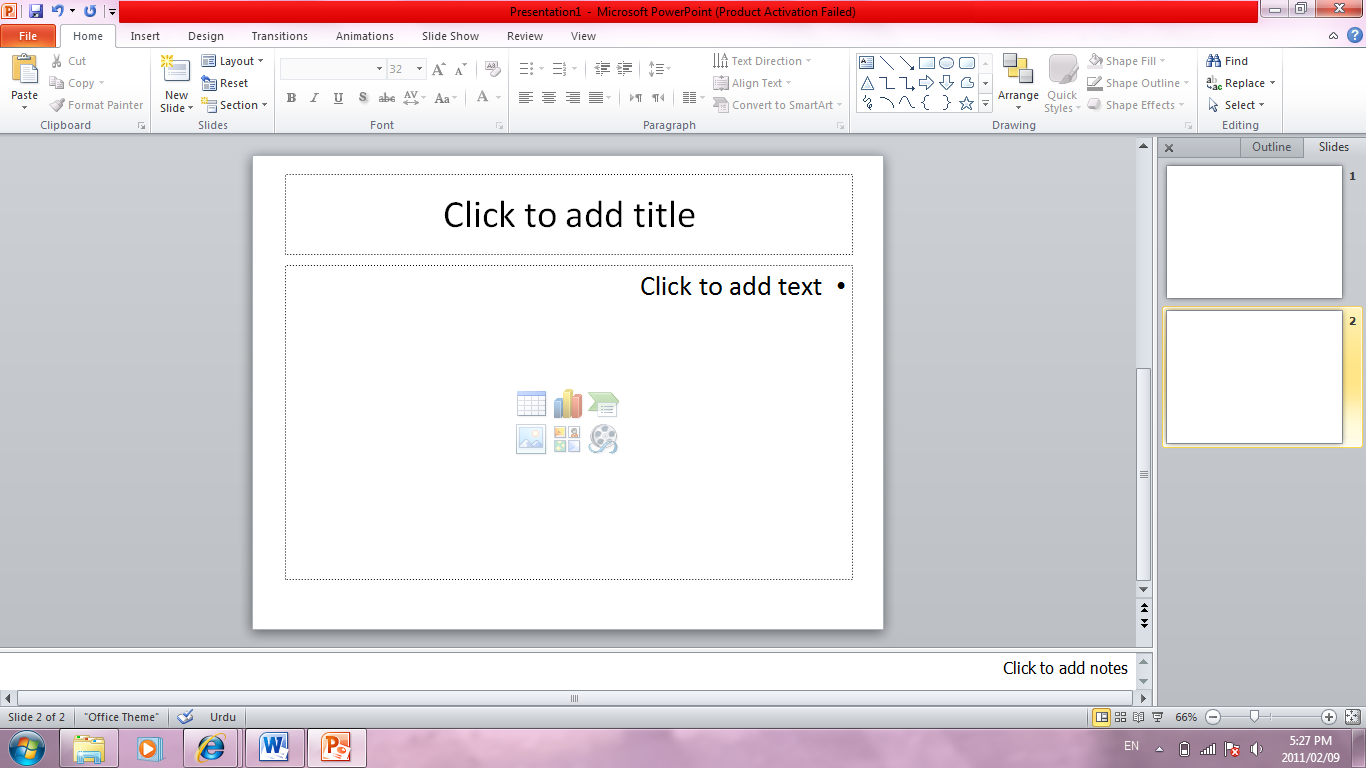
Task: Toggle text Shadow
Action: [362, 98]
